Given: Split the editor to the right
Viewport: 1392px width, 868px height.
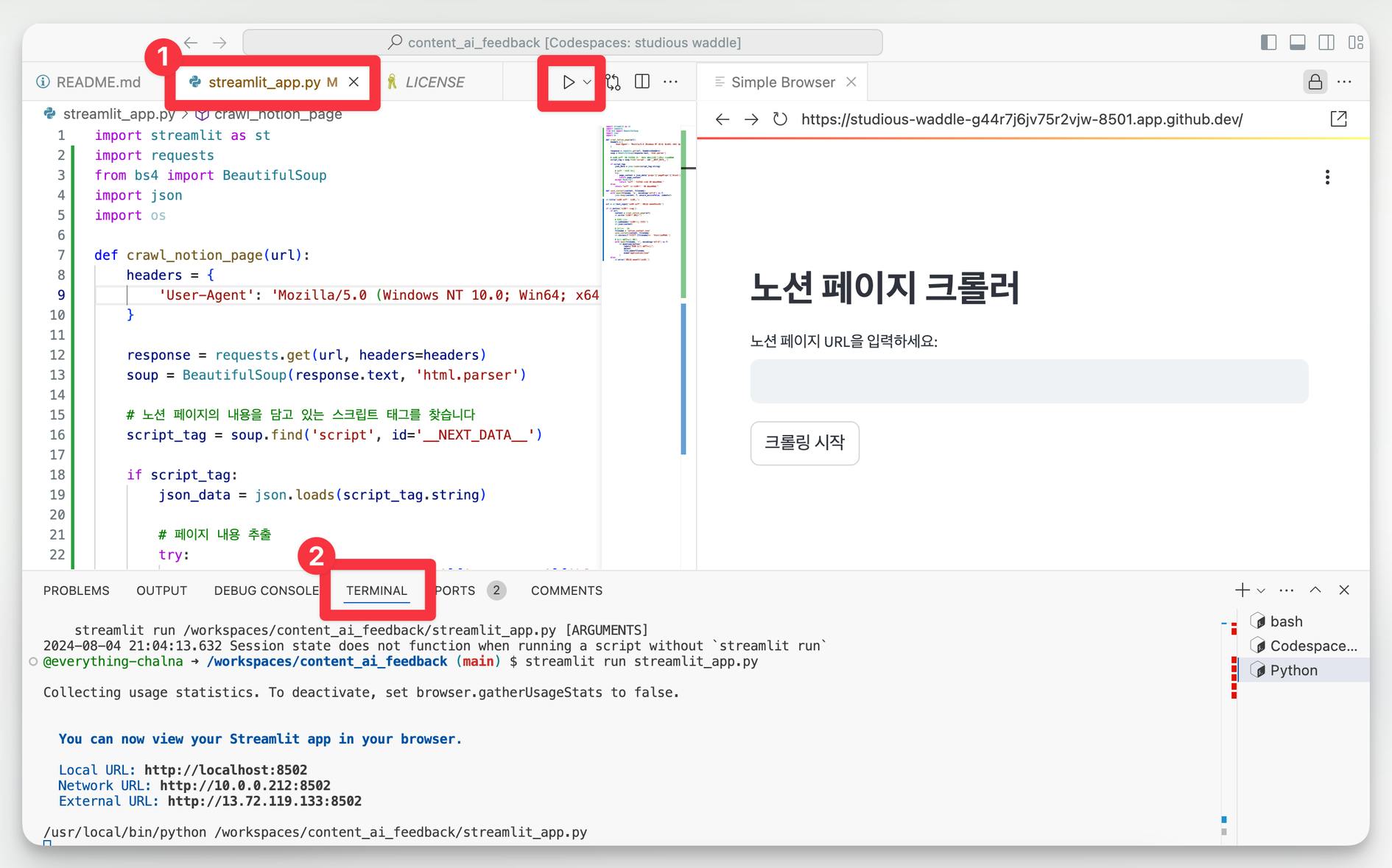Looking at the screenshot, I should [642, 82].
